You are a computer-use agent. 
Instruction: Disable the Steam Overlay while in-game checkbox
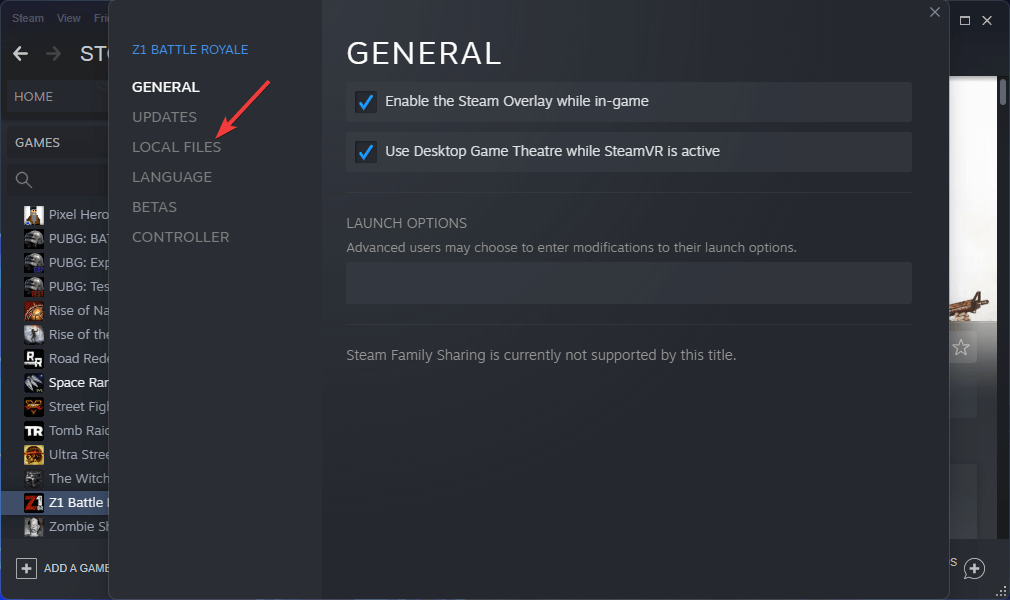coord(366,102)
